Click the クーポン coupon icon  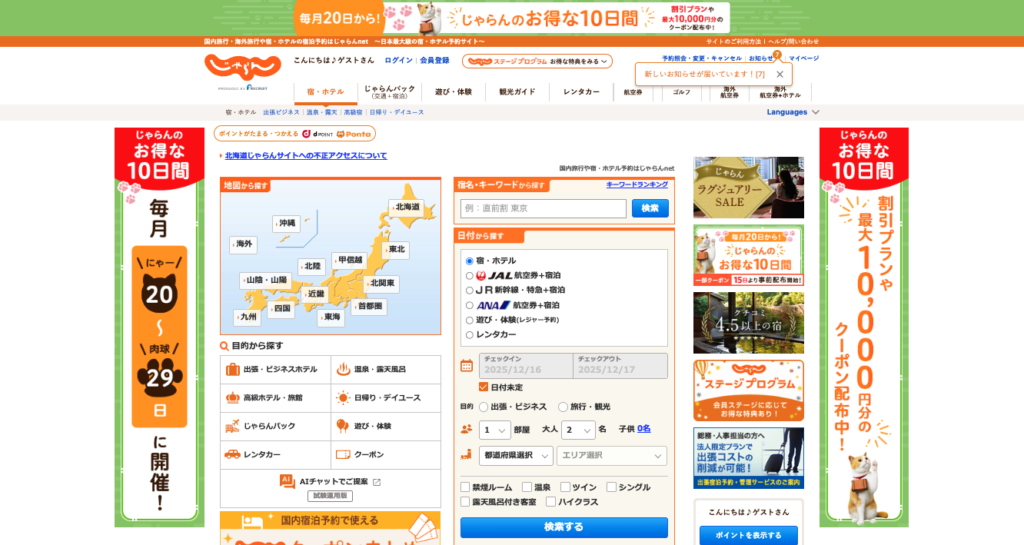tap(342, 454)
